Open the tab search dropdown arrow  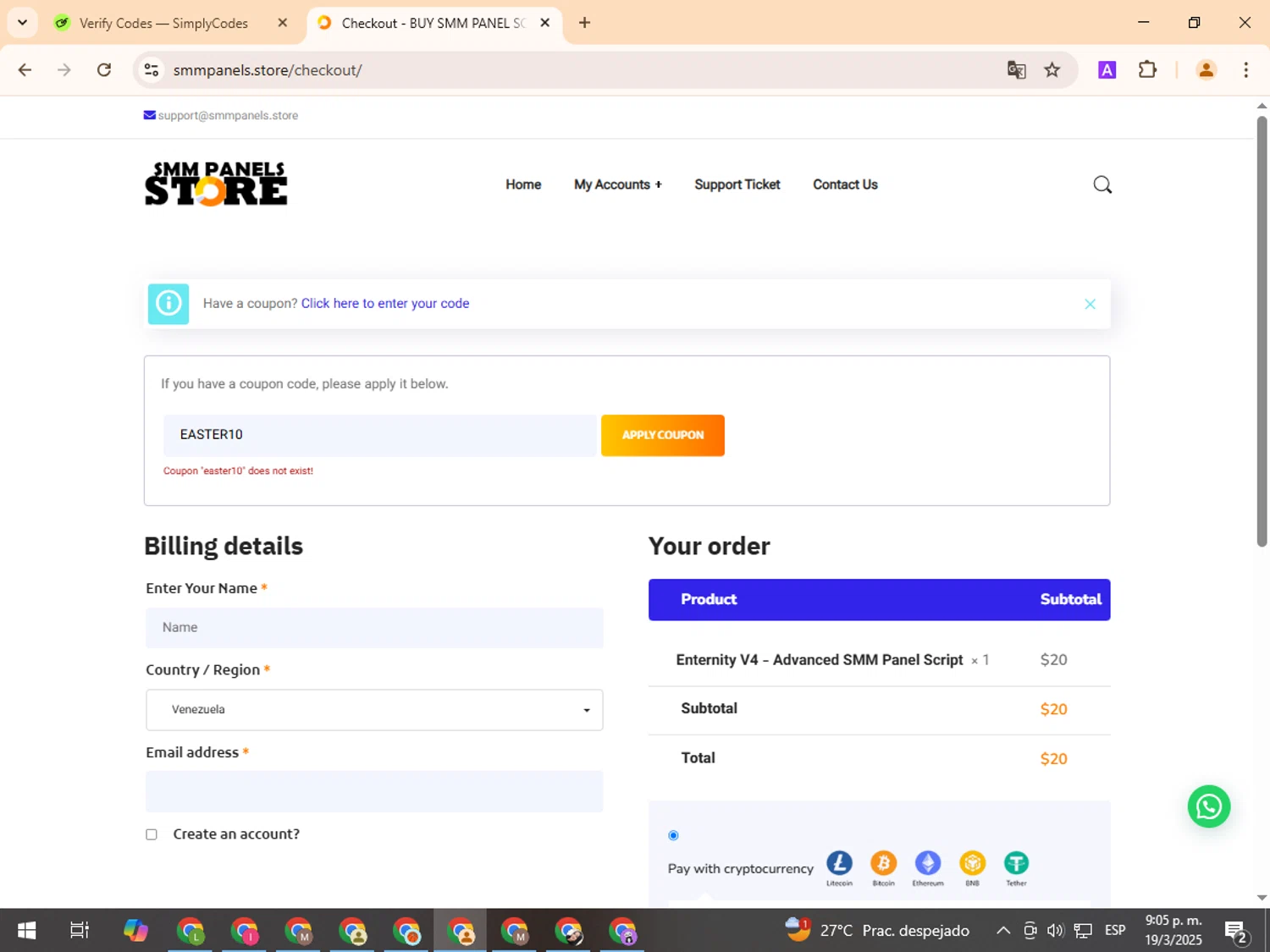(22, 23)
